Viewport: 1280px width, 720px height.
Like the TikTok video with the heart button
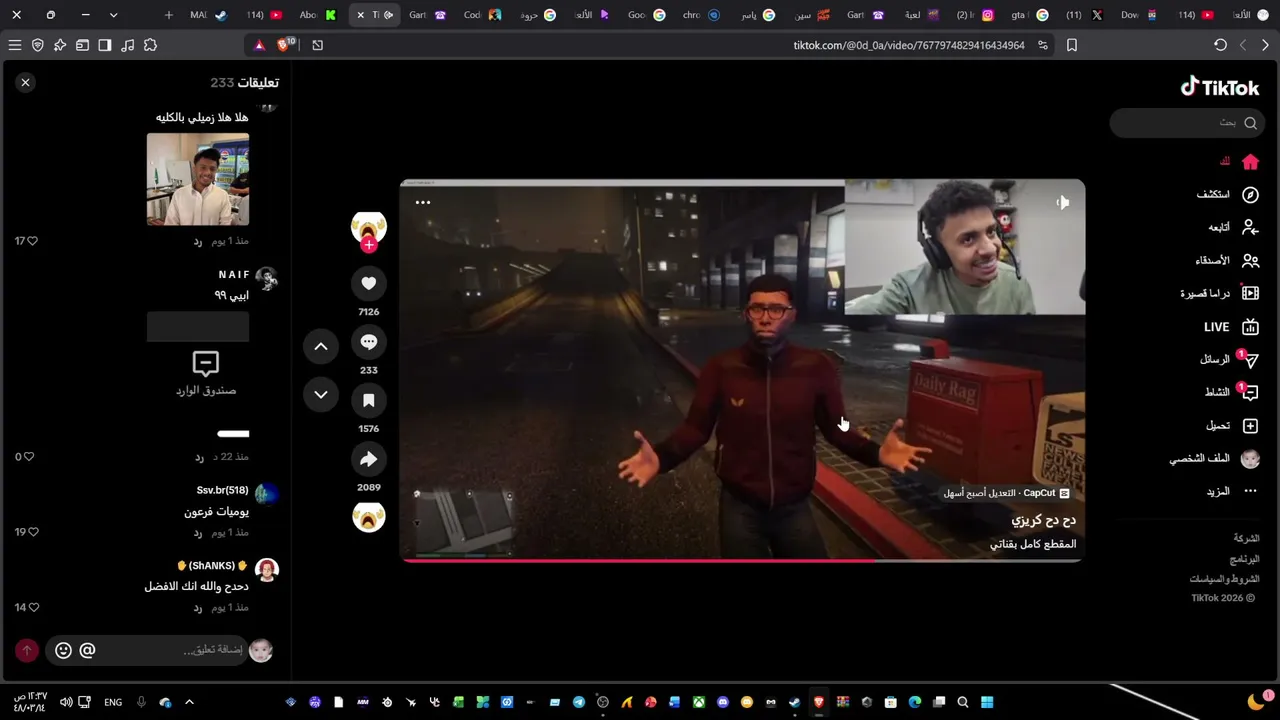(x=369, y=284)
